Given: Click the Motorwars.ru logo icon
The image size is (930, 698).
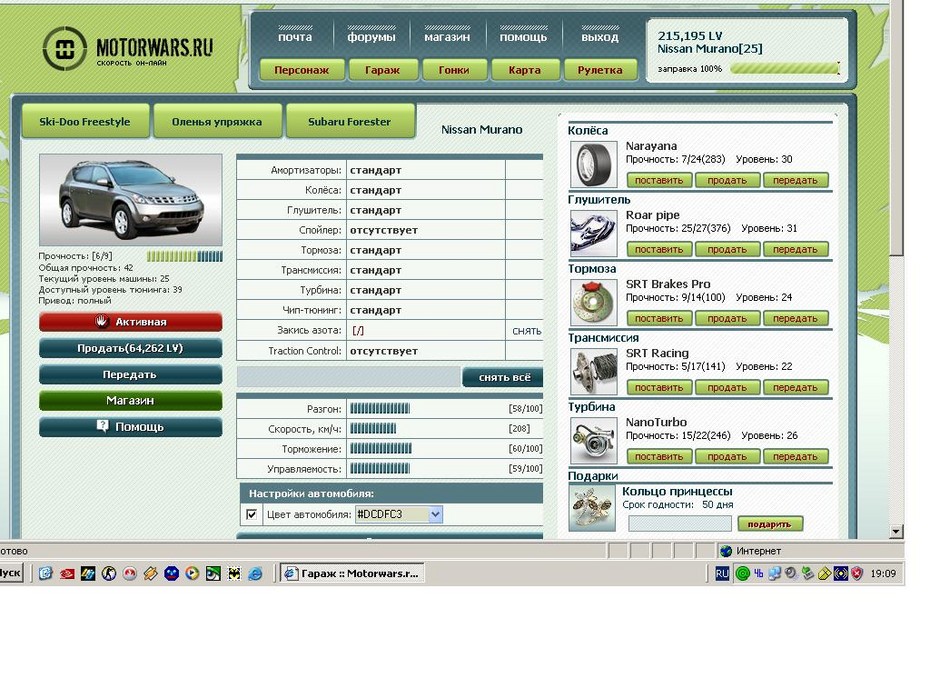Looking at the screenshot, I should pos(65,49).
